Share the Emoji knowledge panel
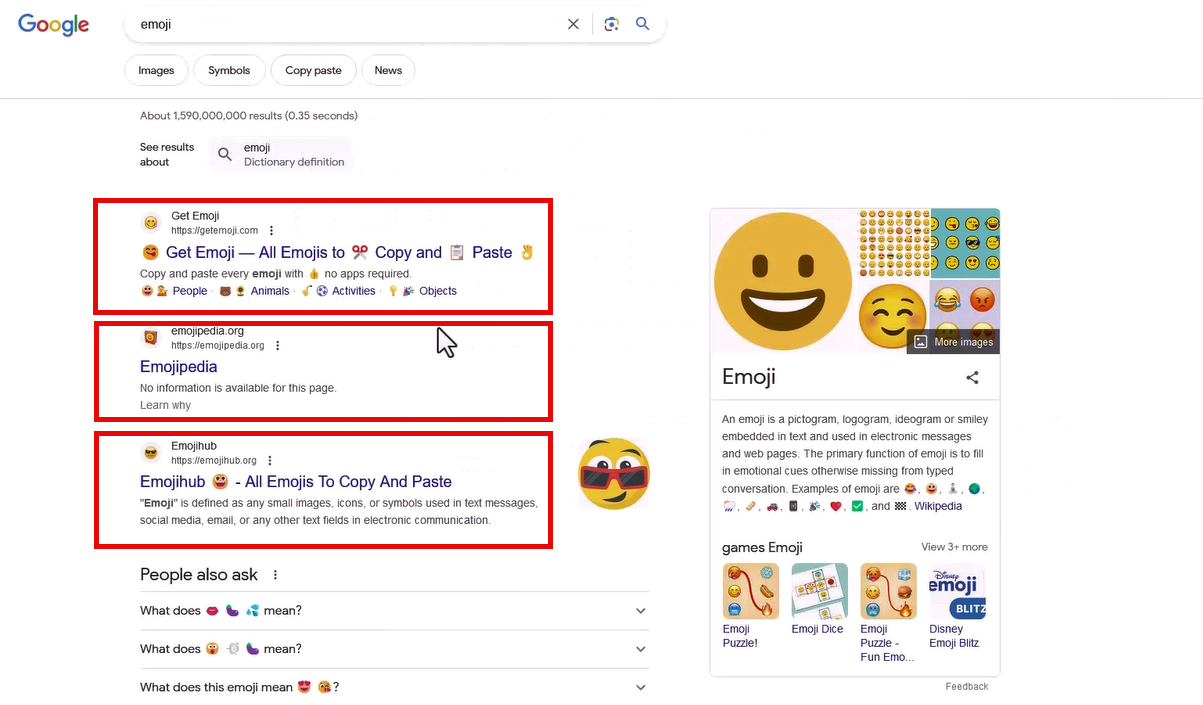The height and width of the screenshot is (705, 1203). point(972,378)
